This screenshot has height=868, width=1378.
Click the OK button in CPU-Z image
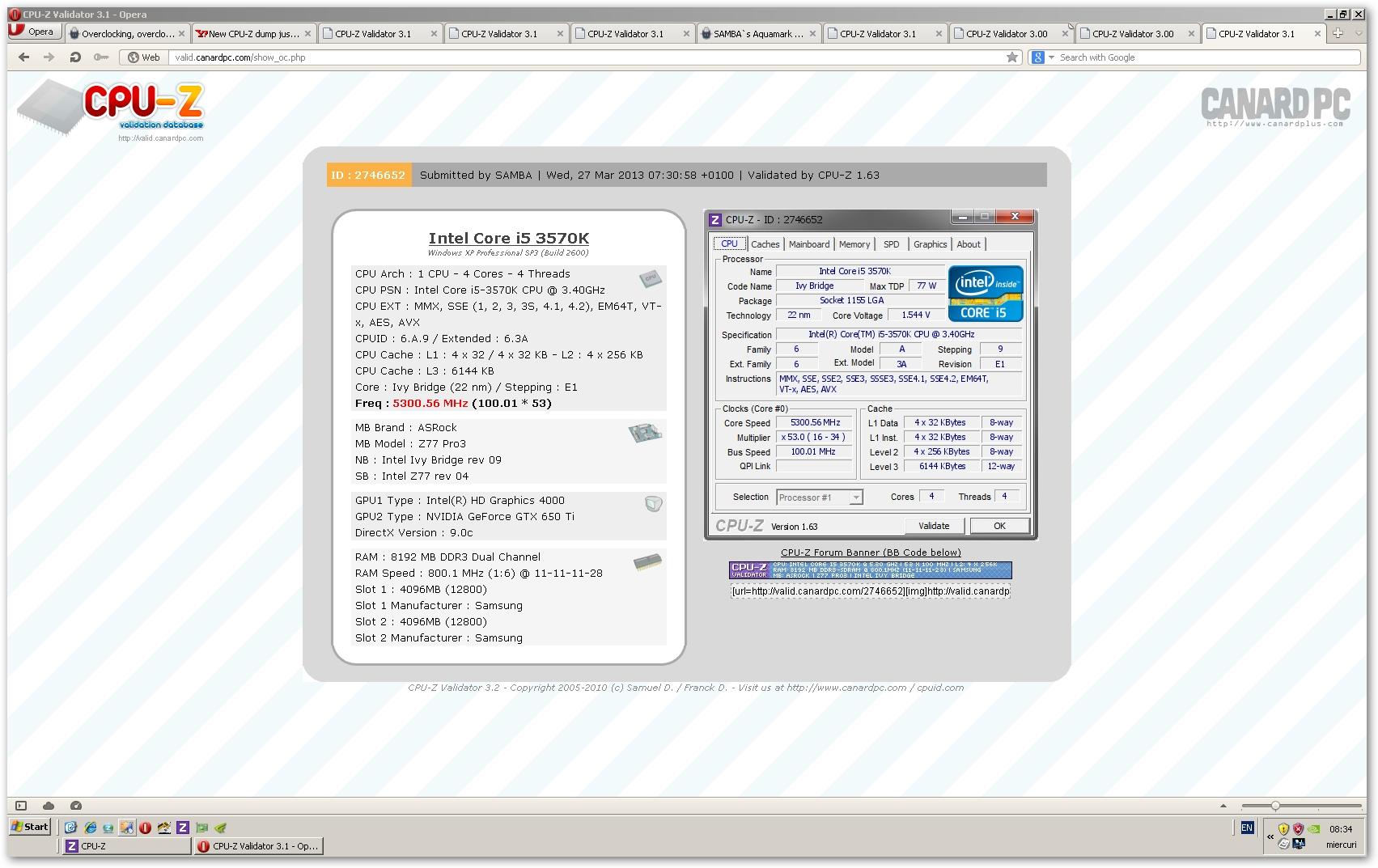click(x=999, y=526)
